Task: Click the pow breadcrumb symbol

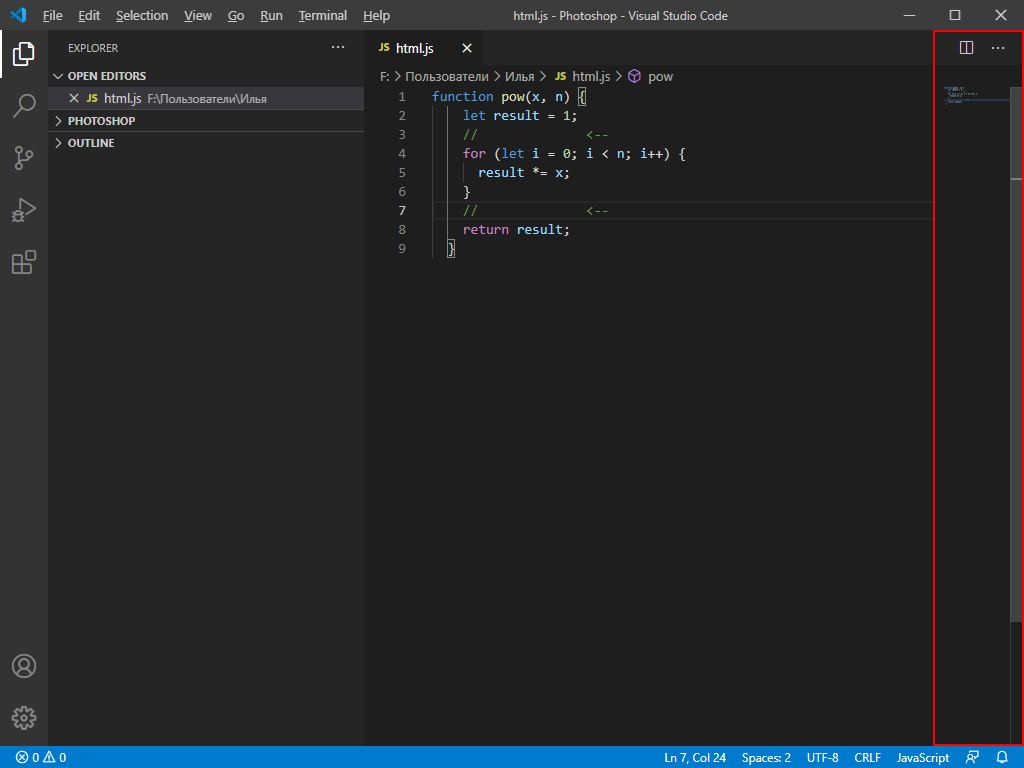Action: coord(661,75)
